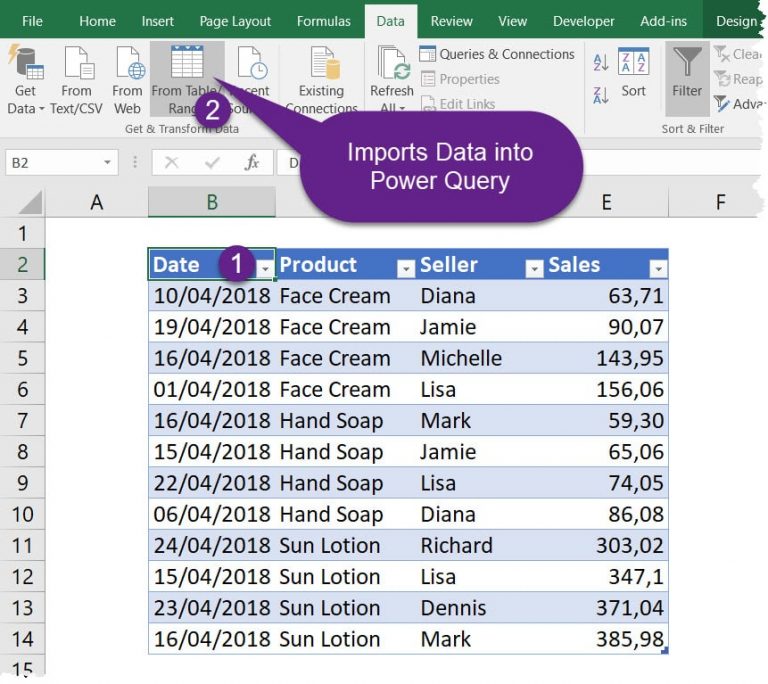Screen dimensions: 768x684
Task: Click the From Web import icon
Action: [129, 64]
